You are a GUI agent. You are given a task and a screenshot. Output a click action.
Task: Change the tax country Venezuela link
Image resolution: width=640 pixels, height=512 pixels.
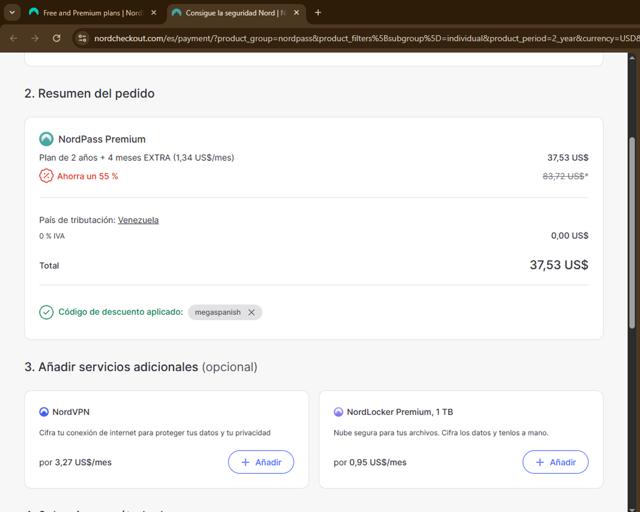pos(138,220)
